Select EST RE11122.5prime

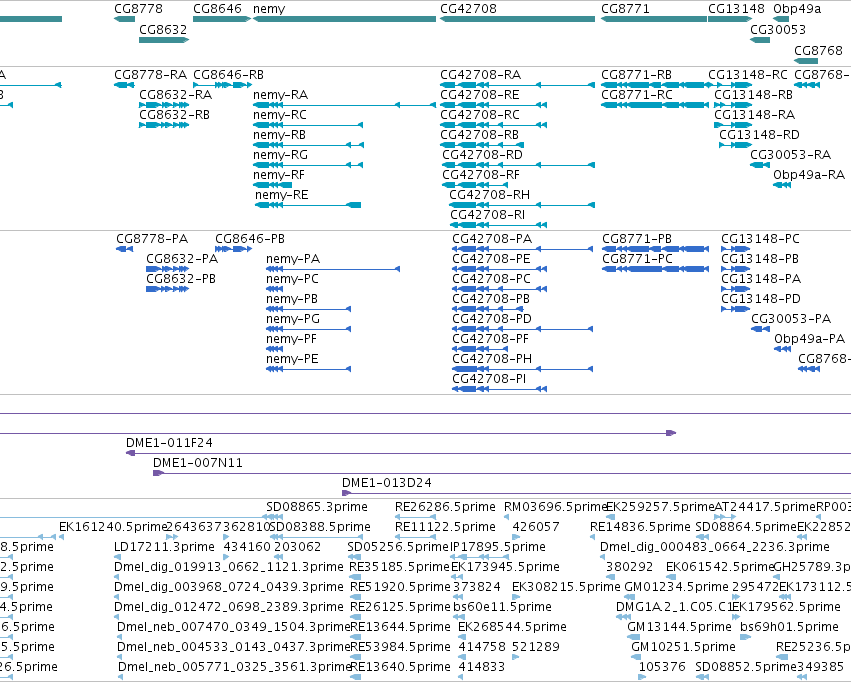coord(445,527)
